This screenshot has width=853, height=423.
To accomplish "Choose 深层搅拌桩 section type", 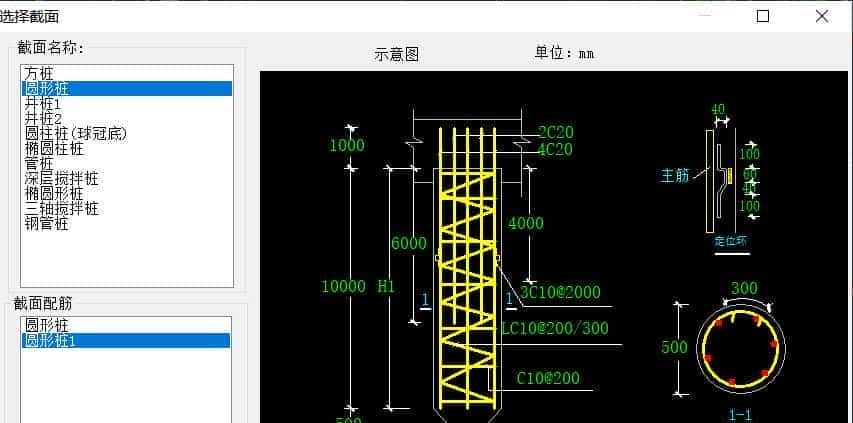I will tap(61, 178).
